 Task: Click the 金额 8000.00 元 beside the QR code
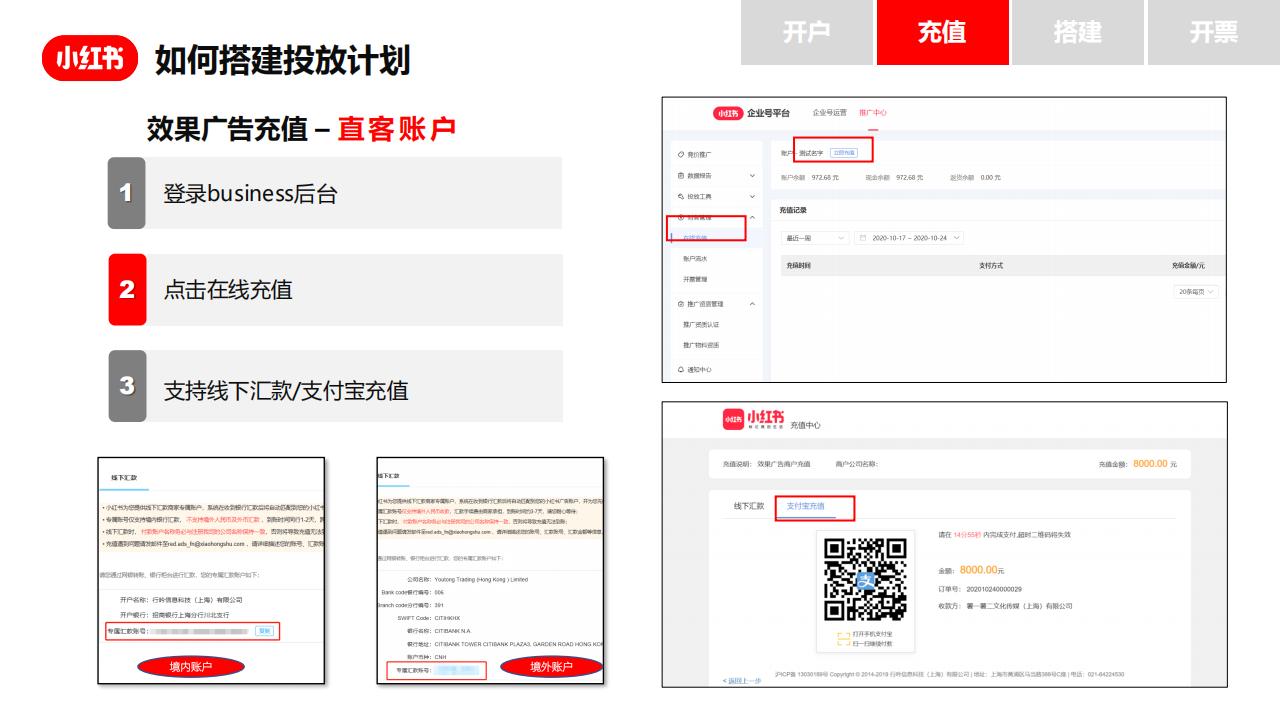coord(971,570)
